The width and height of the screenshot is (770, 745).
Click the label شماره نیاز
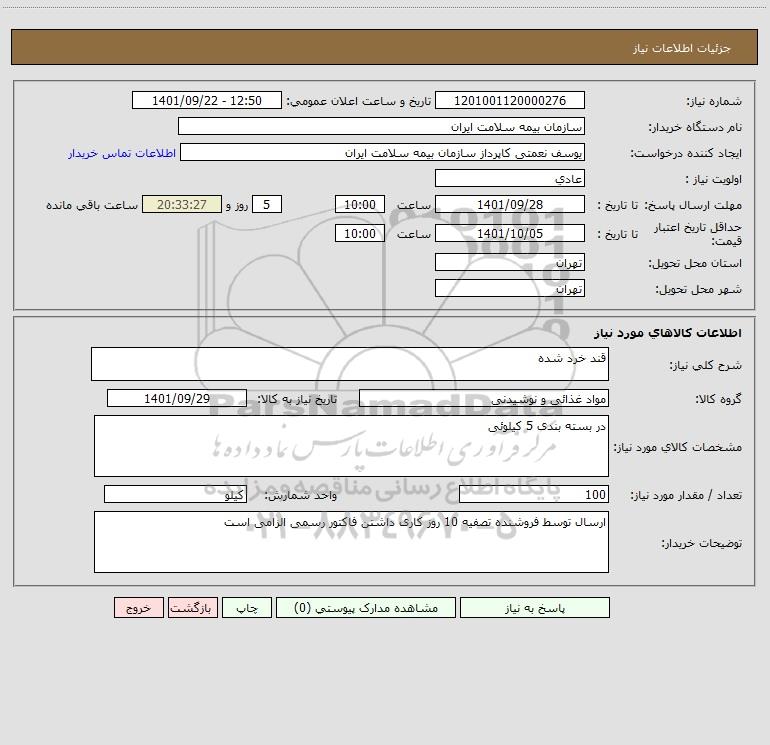(714, 101)
